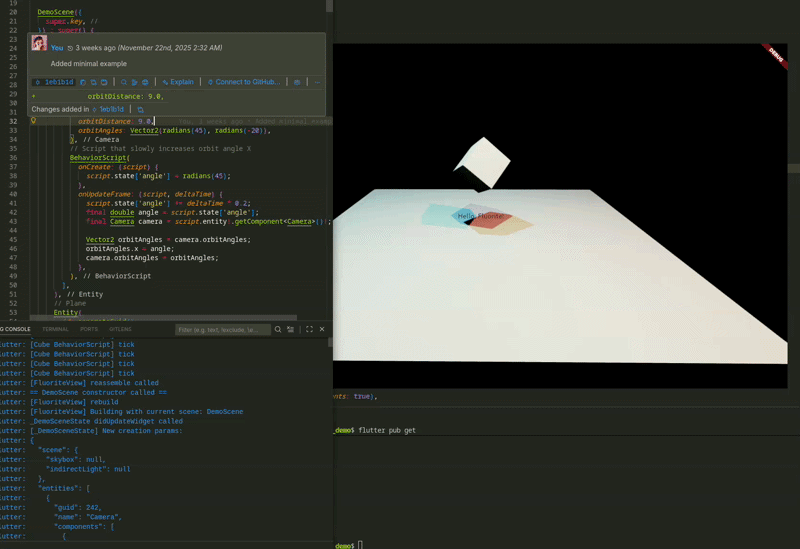The height and width of the screenshot is (549, 800).
Task: Select the GitLens panel tab
Action: (120, 329)
